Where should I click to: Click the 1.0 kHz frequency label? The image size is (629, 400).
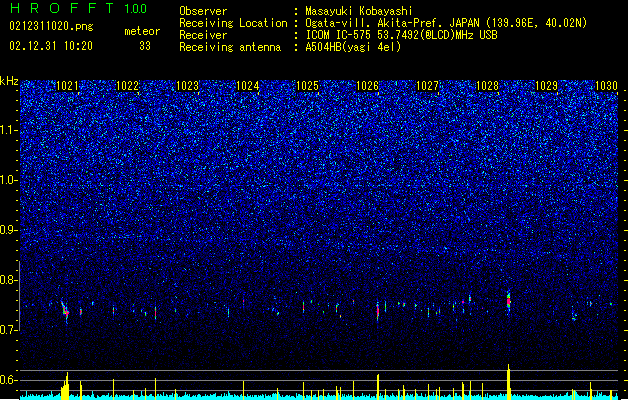click(9, 181)
